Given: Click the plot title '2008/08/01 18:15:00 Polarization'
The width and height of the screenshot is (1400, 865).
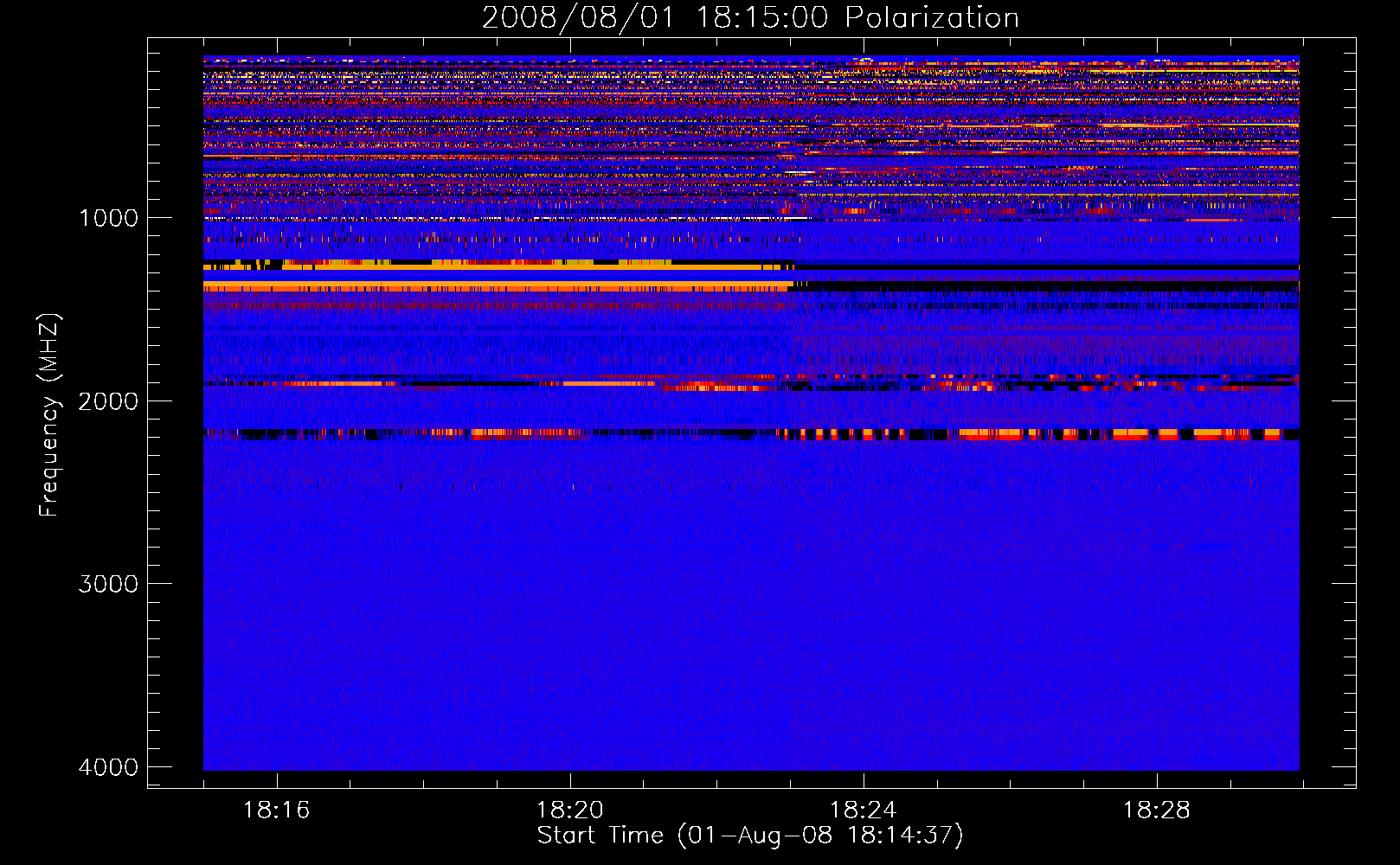Looking at the screenshot, I should pyautogui.click(x=750, y=17).
